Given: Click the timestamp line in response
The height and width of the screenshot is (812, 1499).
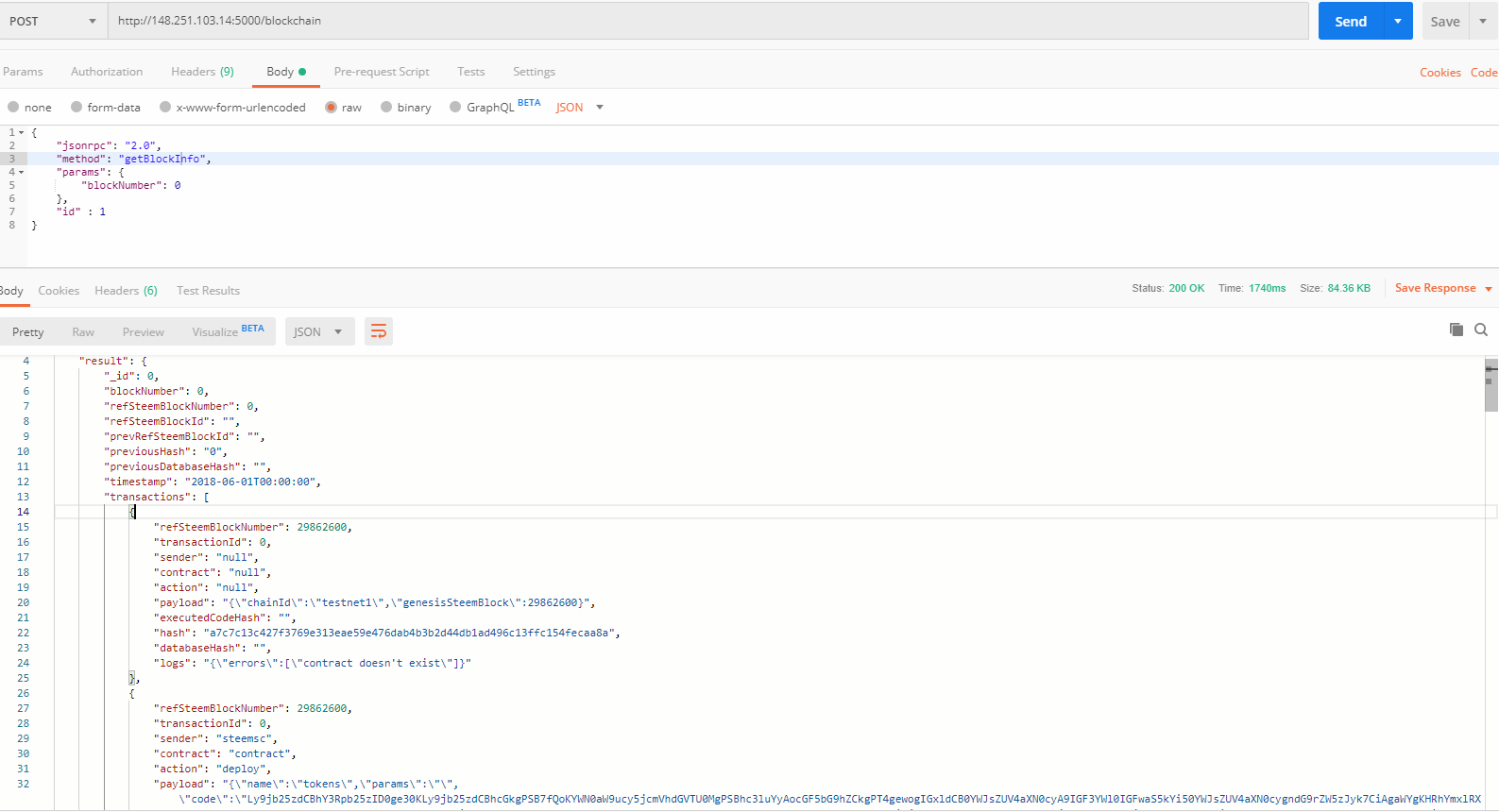Looking at the screenshot, I should (x=213, y=482).
